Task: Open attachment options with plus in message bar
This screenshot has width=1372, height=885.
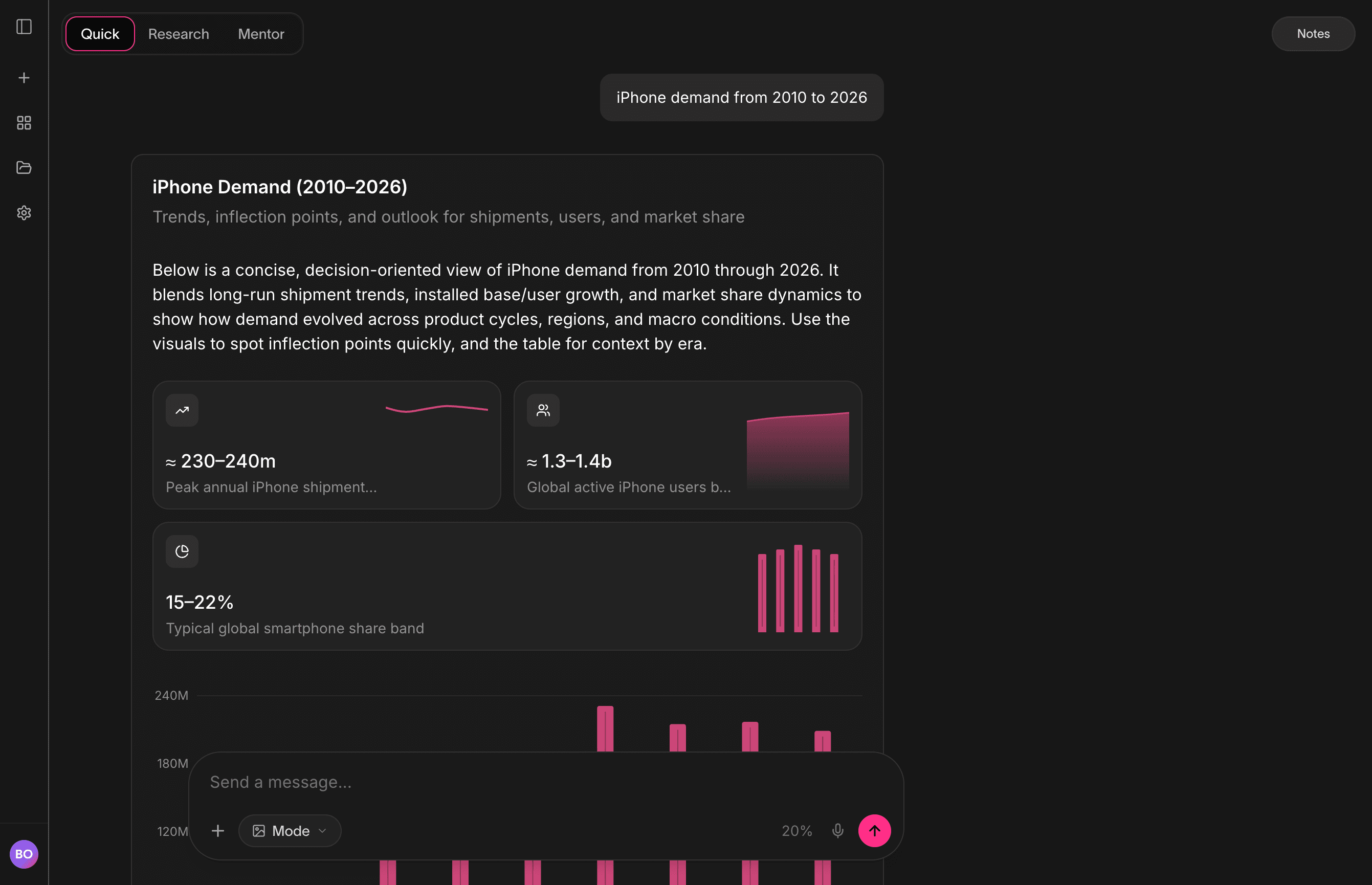Action: (x=218, y=830)
